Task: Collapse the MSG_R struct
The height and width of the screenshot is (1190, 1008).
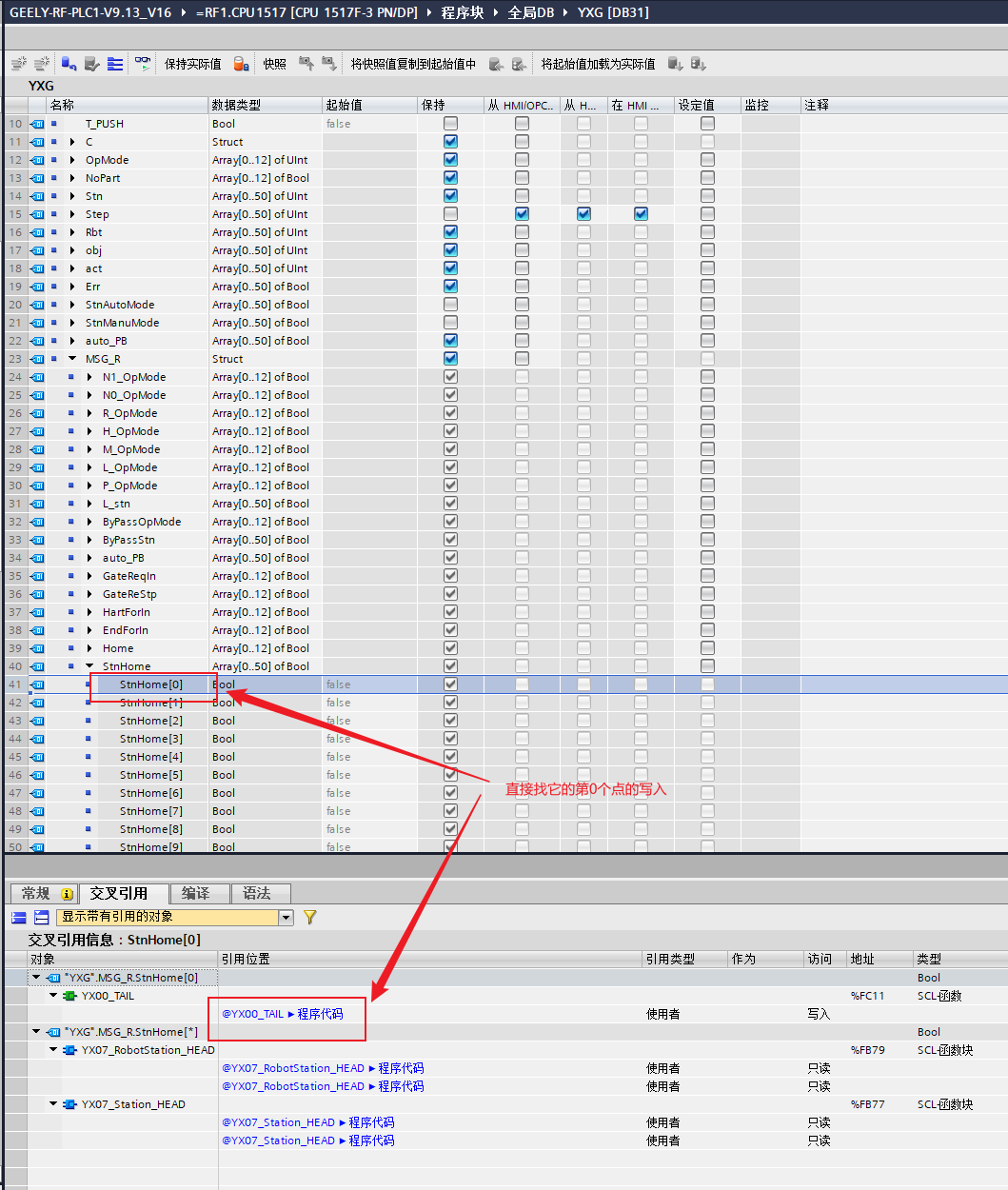Action: pyautogui.click(x=72, y=359)
